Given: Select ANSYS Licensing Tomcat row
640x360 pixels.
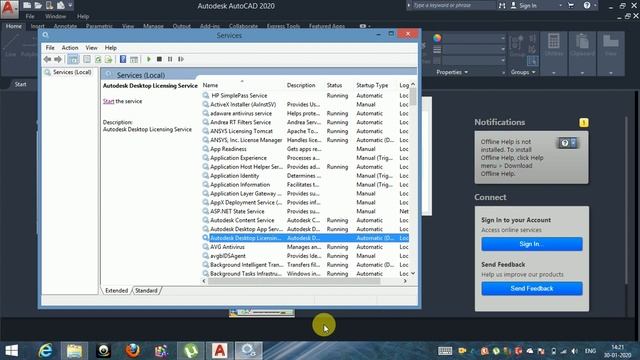Looking at the screenshot, I should tap(305, 131).
